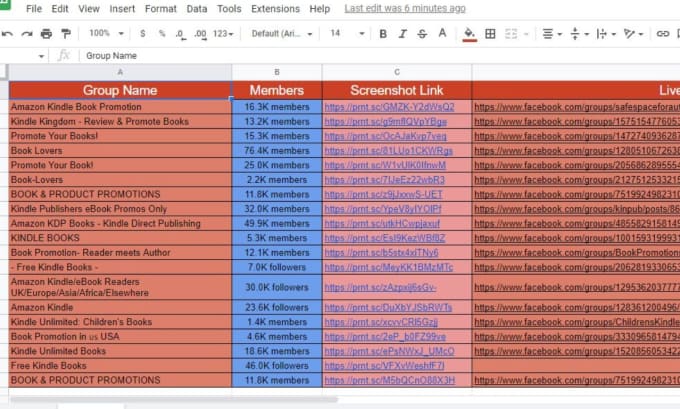Open text rotation dropdown
680x409 pixels.
[633, 33]
